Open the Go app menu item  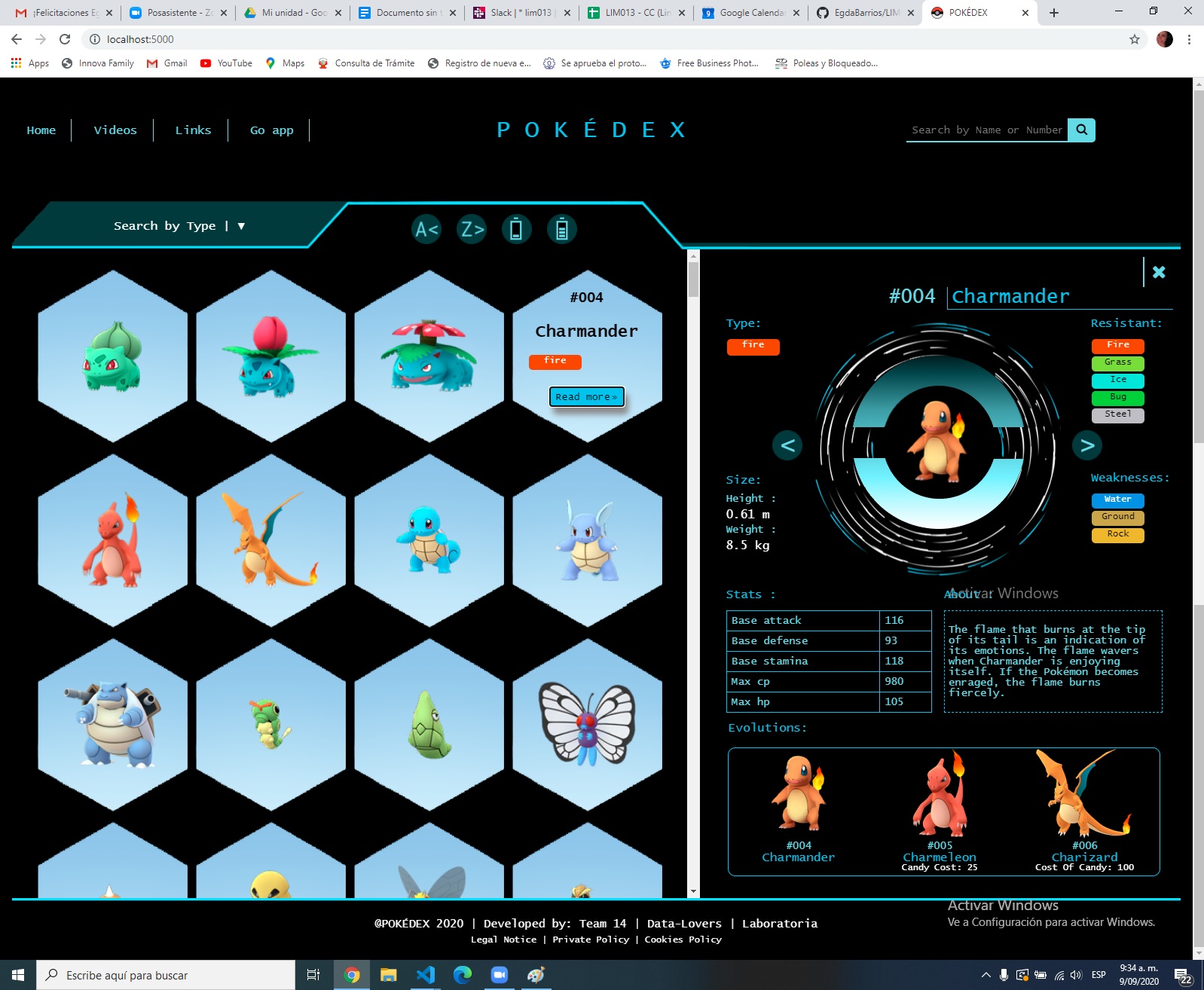pos(271,130)
